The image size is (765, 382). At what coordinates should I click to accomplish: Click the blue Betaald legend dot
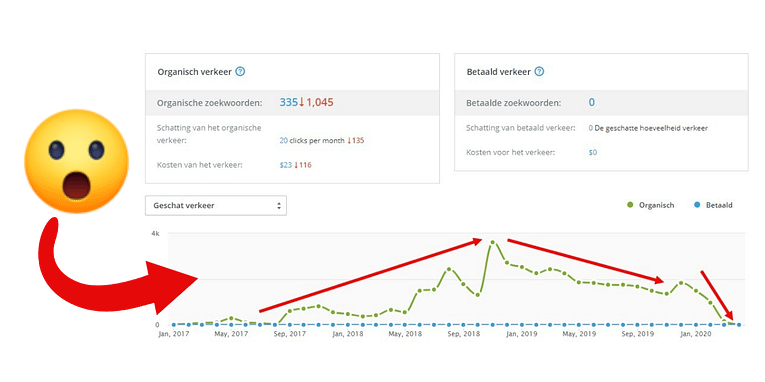click(697, 205)
